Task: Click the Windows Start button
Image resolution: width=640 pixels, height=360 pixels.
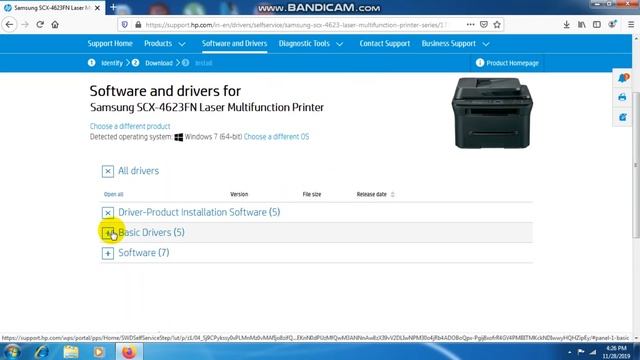Action: pyautogui.click(x=12, y=351)
